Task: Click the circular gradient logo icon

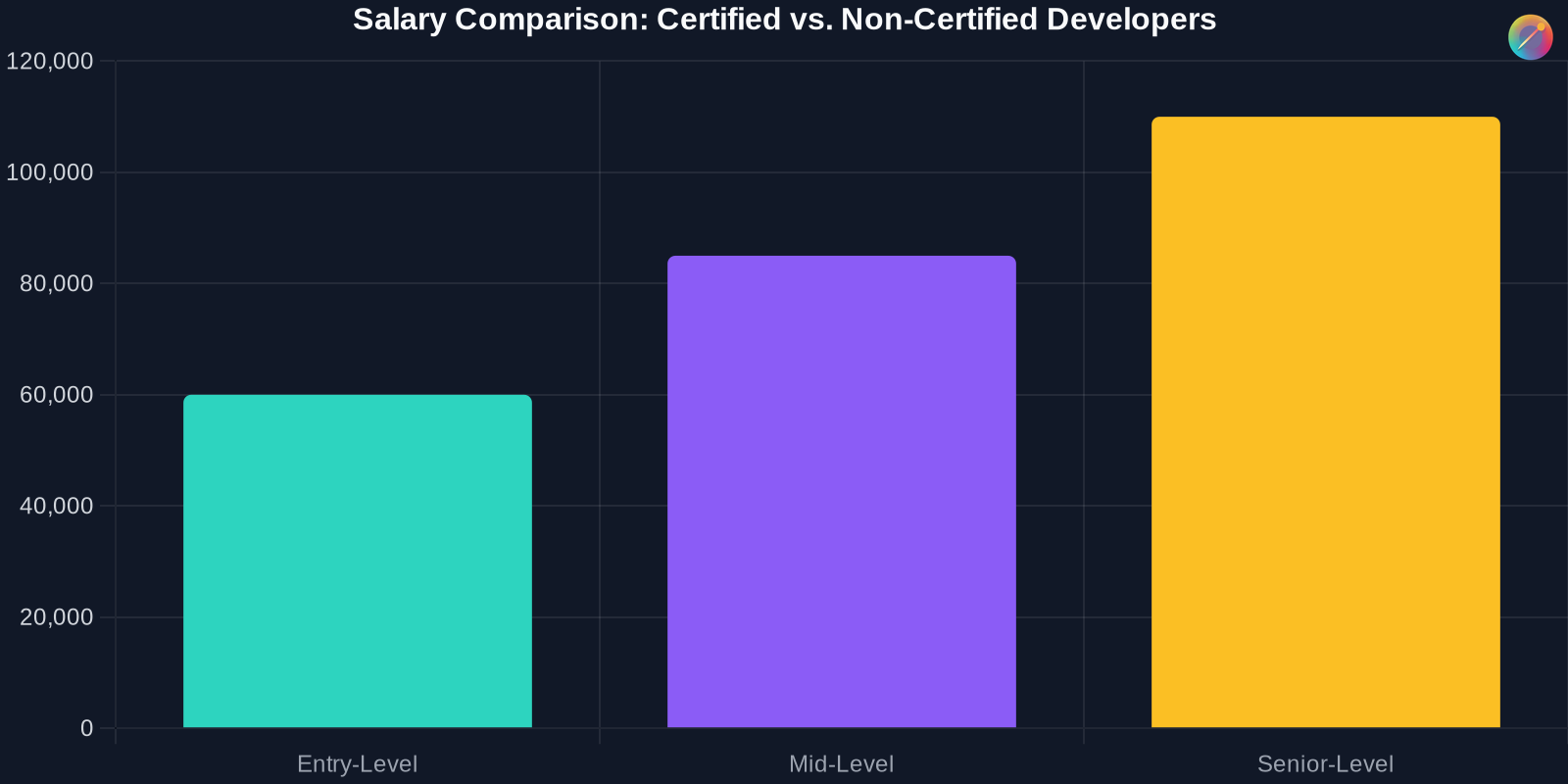Action: [1530, 37]
